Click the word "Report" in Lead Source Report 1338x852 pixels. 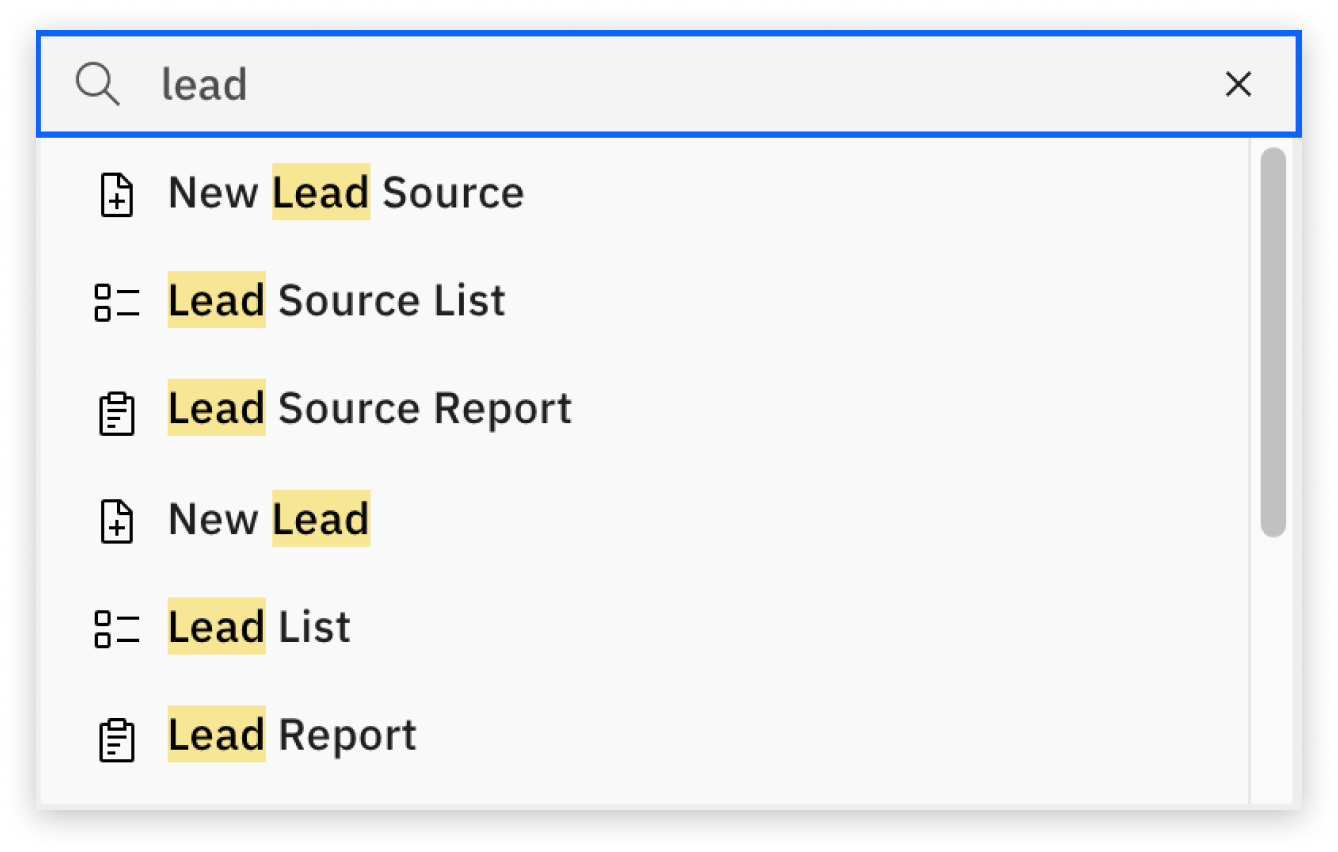click(499, 409)
